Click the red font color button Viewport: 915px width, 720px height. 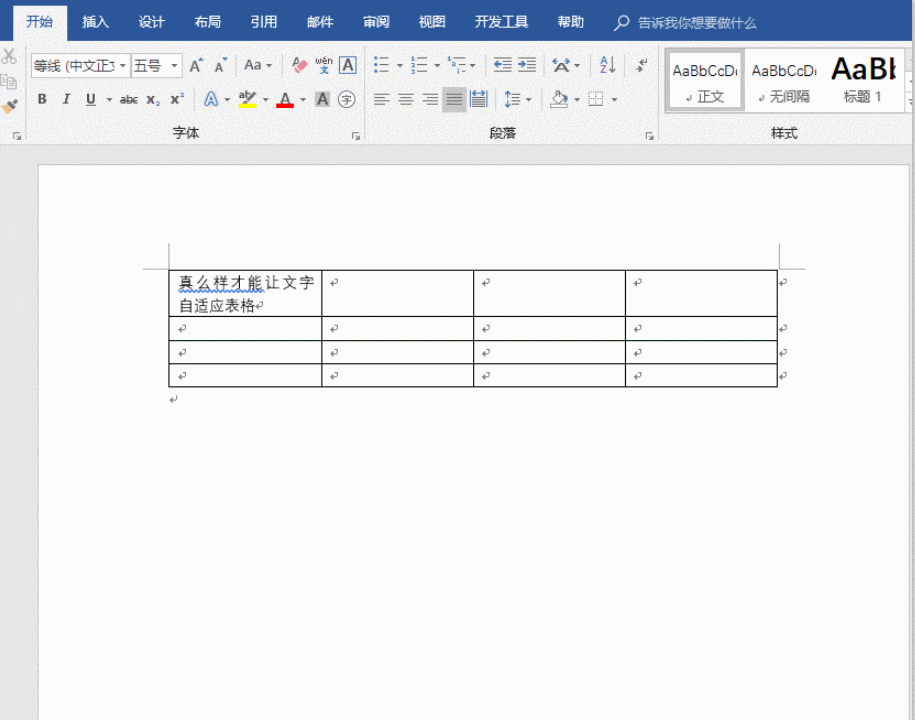(x=285, y=100)
